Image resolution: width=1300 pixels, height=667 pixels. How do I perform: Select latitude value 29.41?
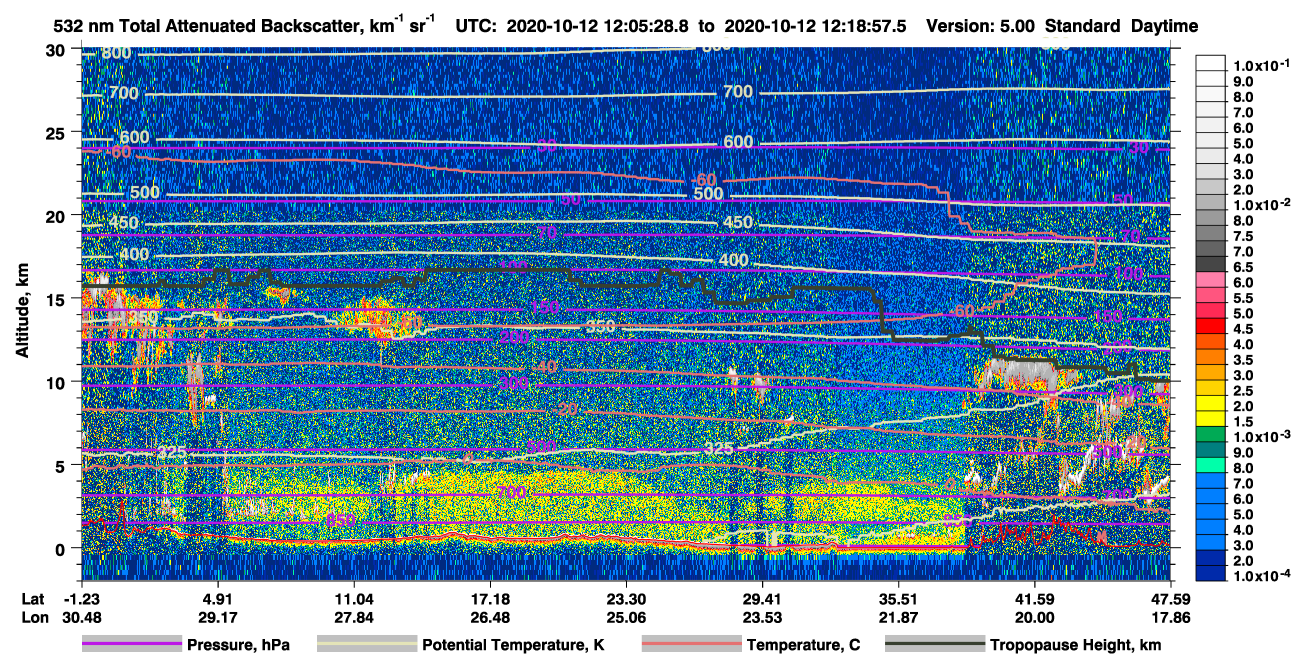(762, 599)
